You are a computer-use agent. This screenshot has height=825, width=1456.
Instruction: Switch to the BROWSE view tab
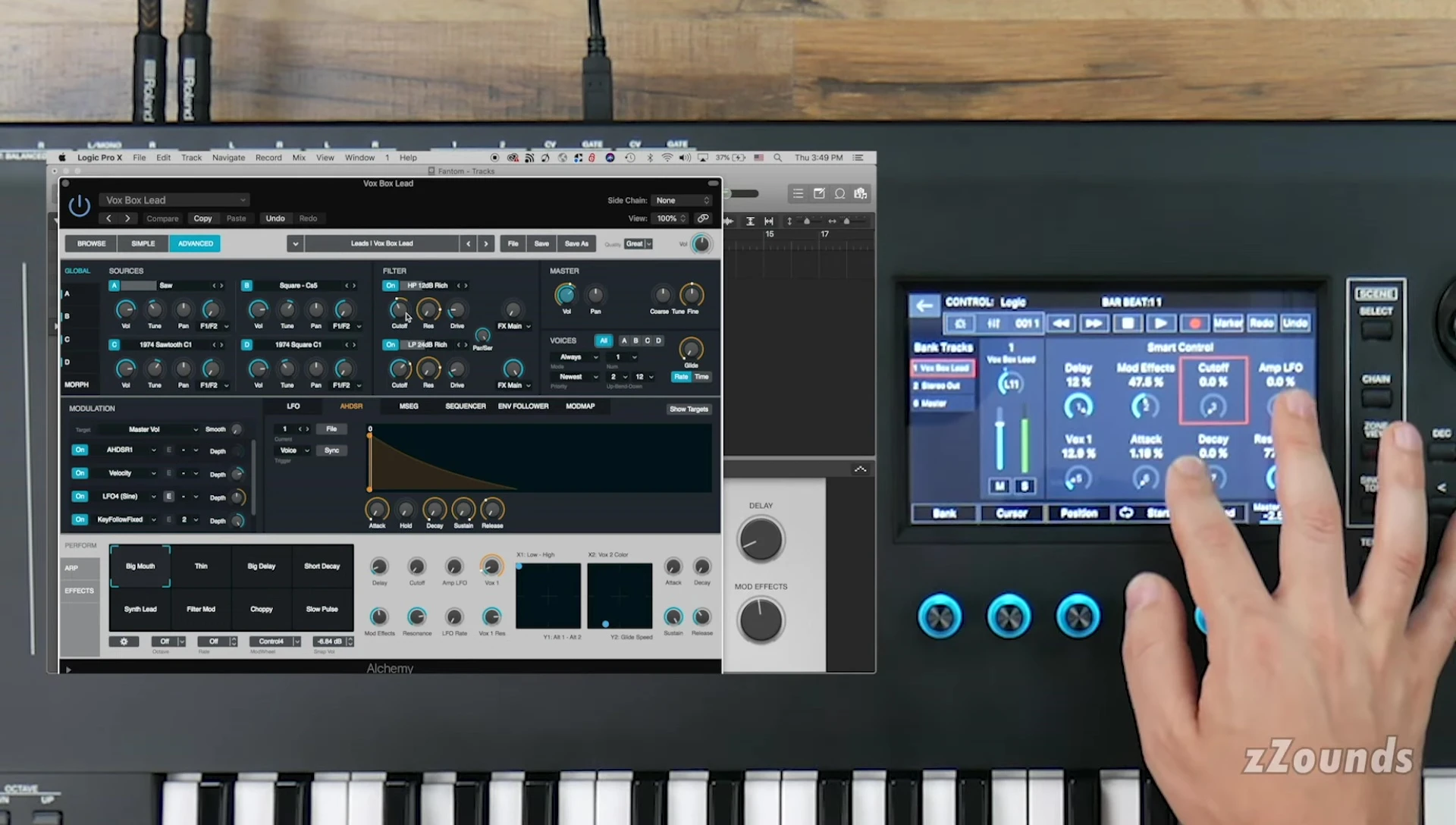click(91, 243)
